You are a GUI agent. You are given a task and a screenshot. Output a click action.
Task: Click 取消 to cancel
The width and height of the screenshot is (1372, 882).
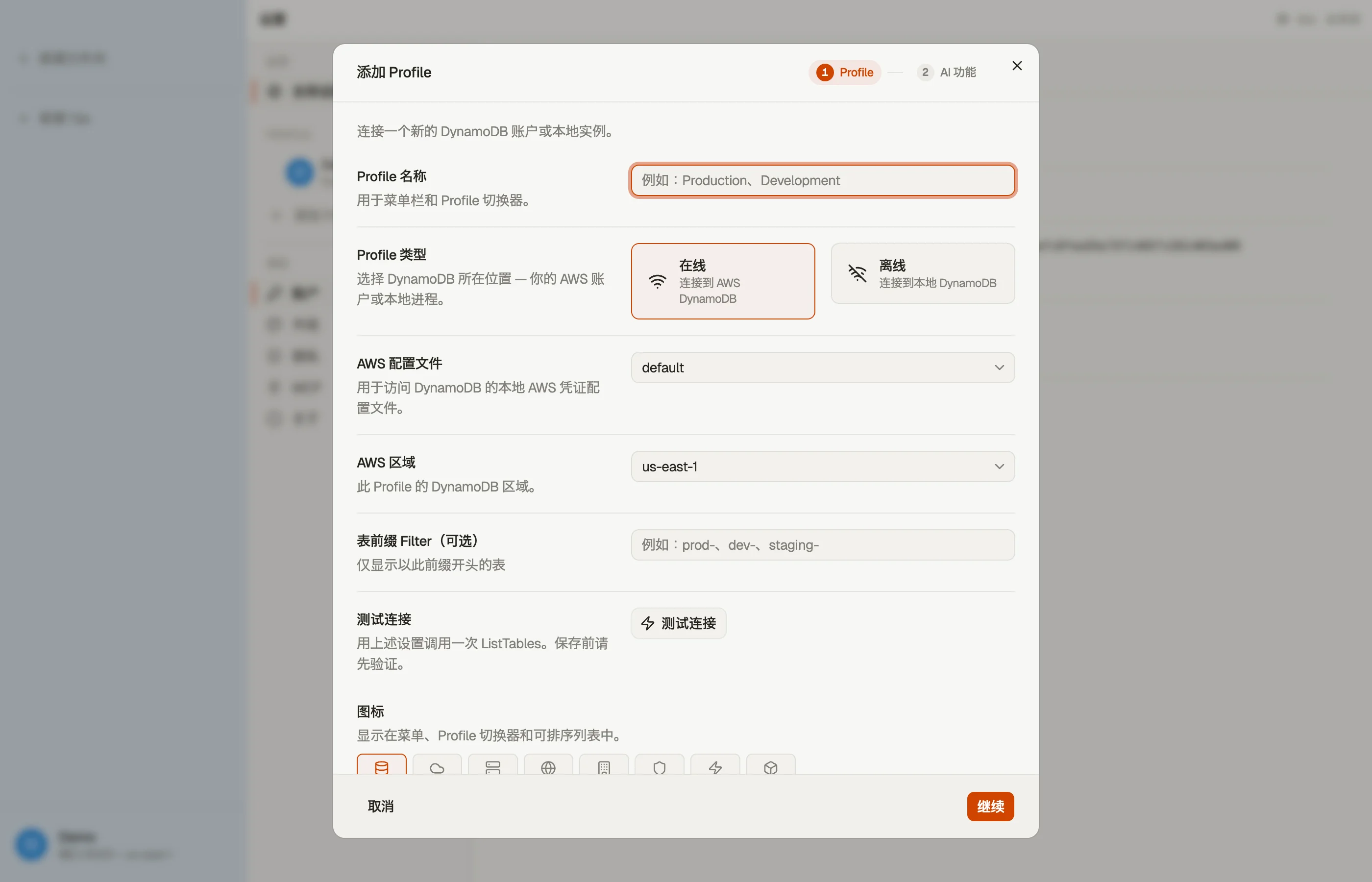coord(380,807)
